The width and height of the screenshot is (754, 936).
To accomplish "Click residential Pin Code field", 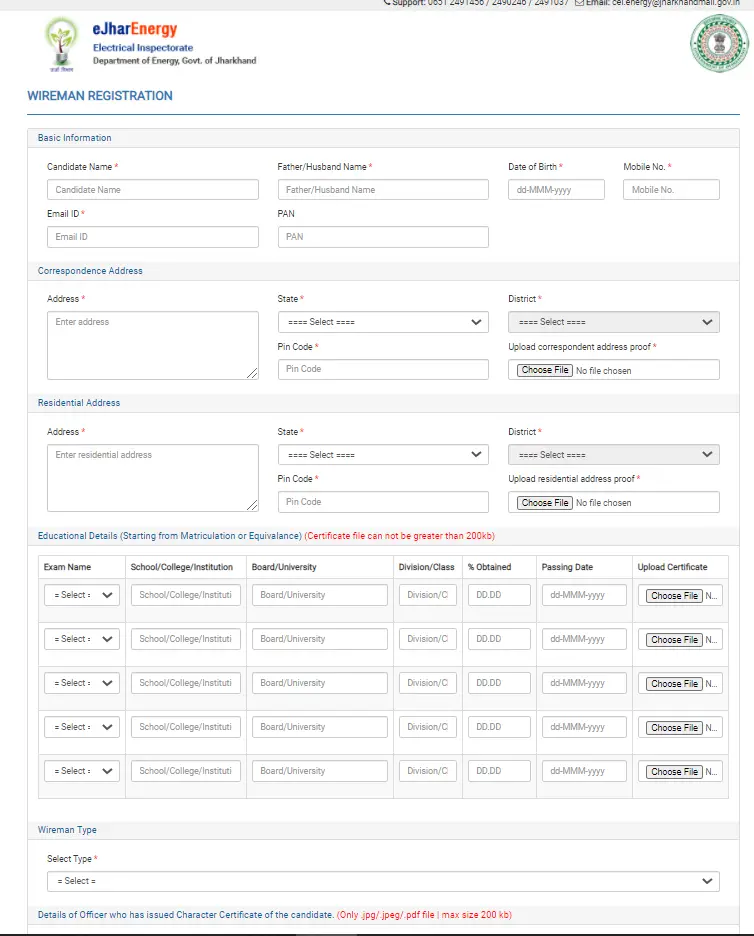I will [x=383, y=502].
